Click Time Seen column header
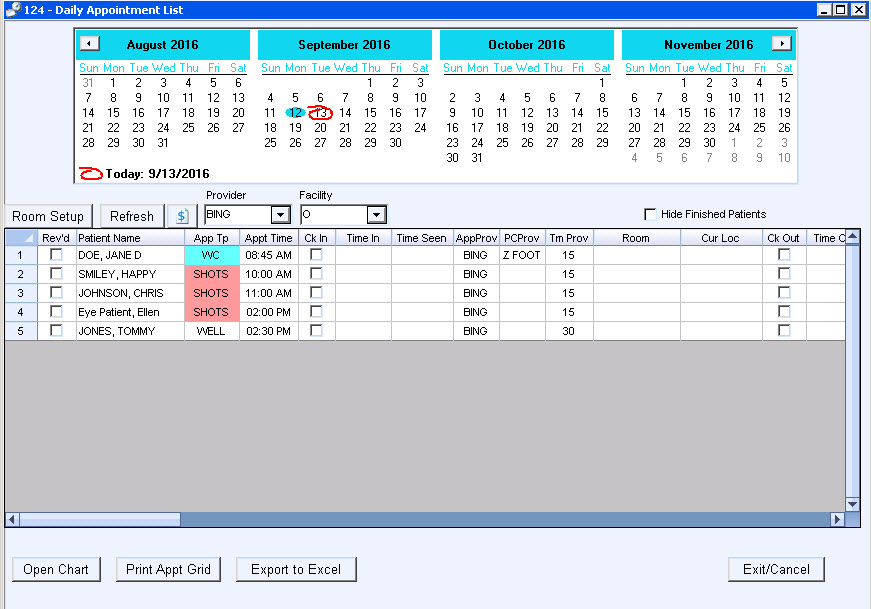This screenshot has height=609, width=871. click(422, 238)
